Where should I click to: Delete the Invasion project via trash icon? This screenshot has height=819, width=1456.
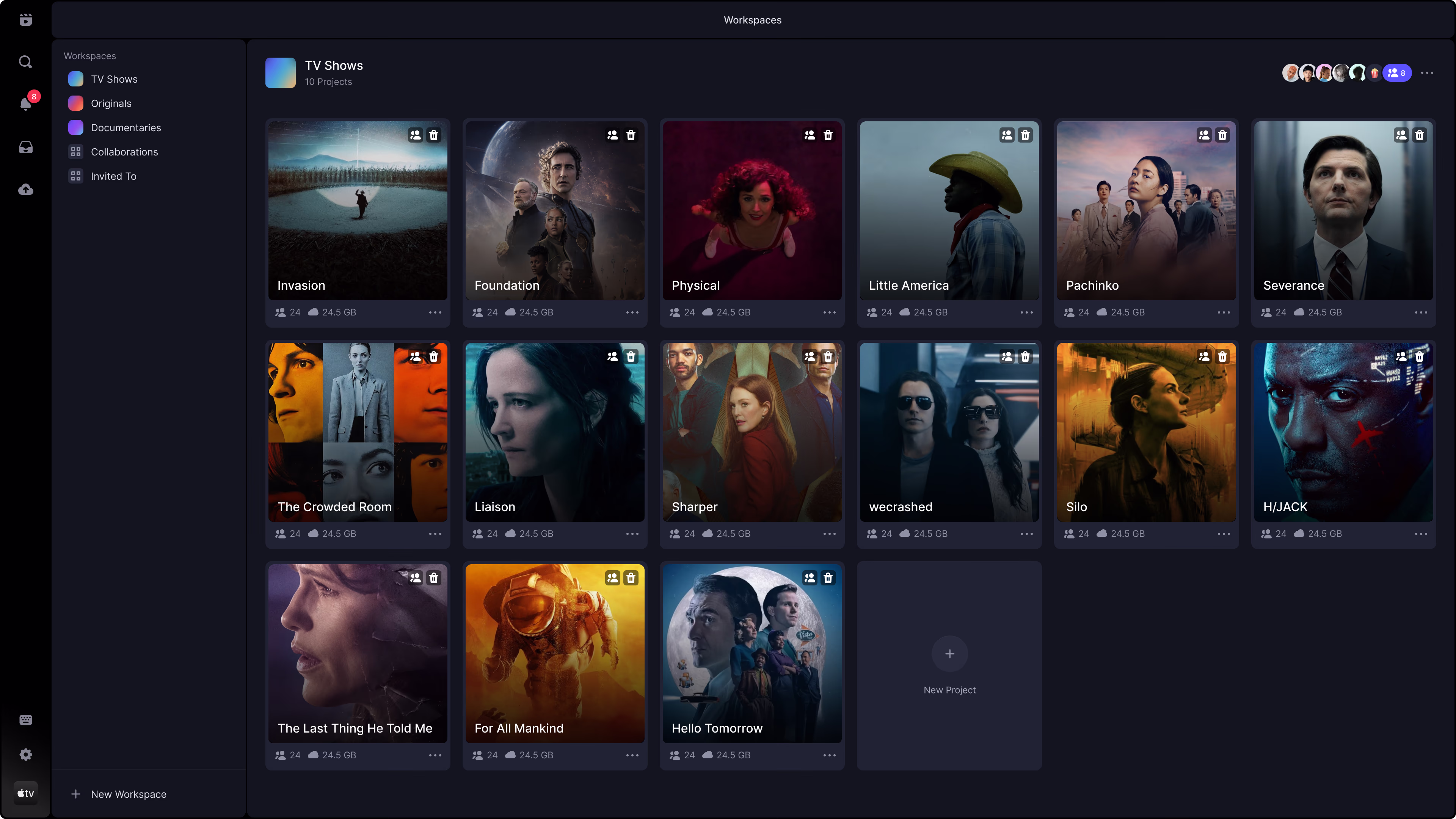[x=433, y=135]
